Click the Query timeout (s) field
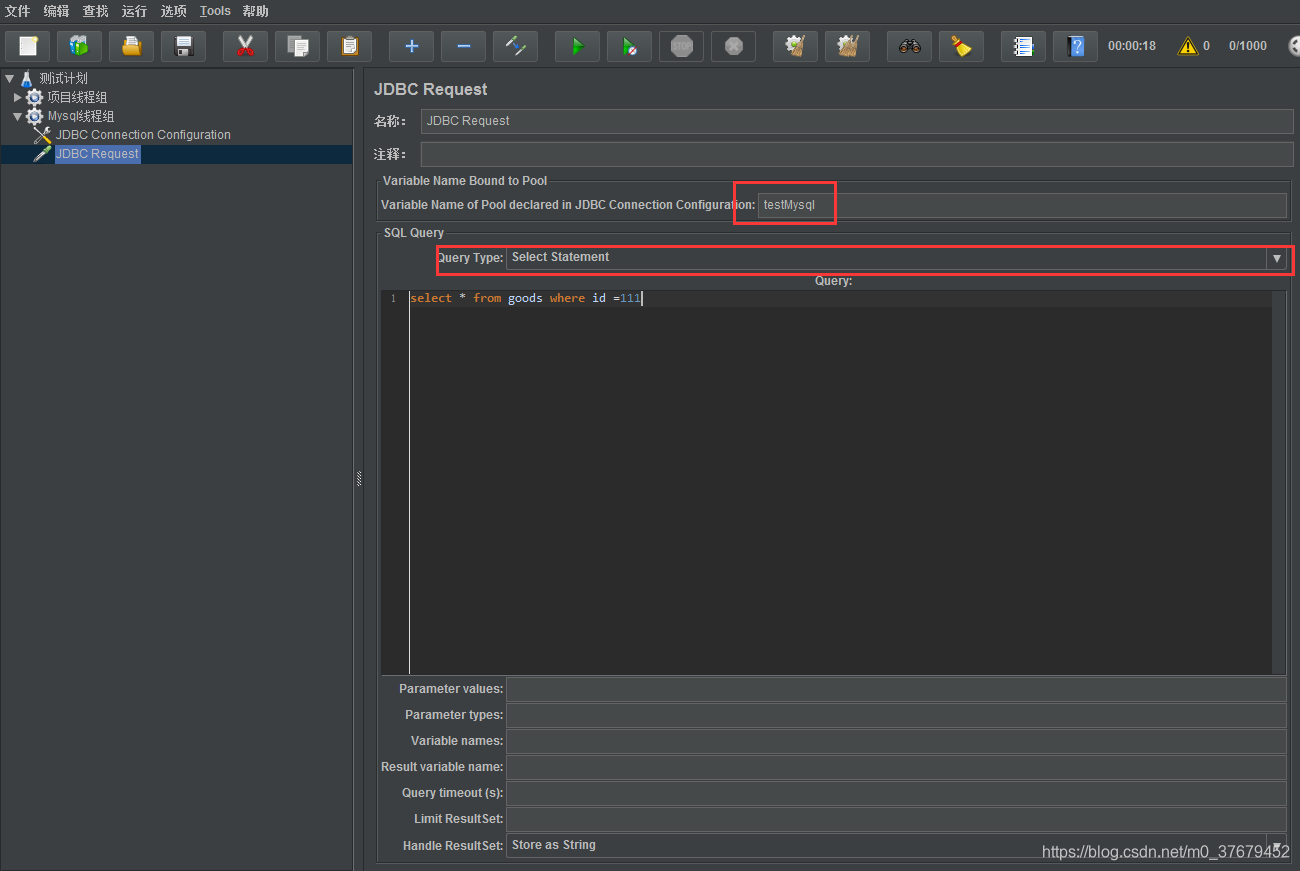This screenshot has height=871, width=1300. (896, 793)
